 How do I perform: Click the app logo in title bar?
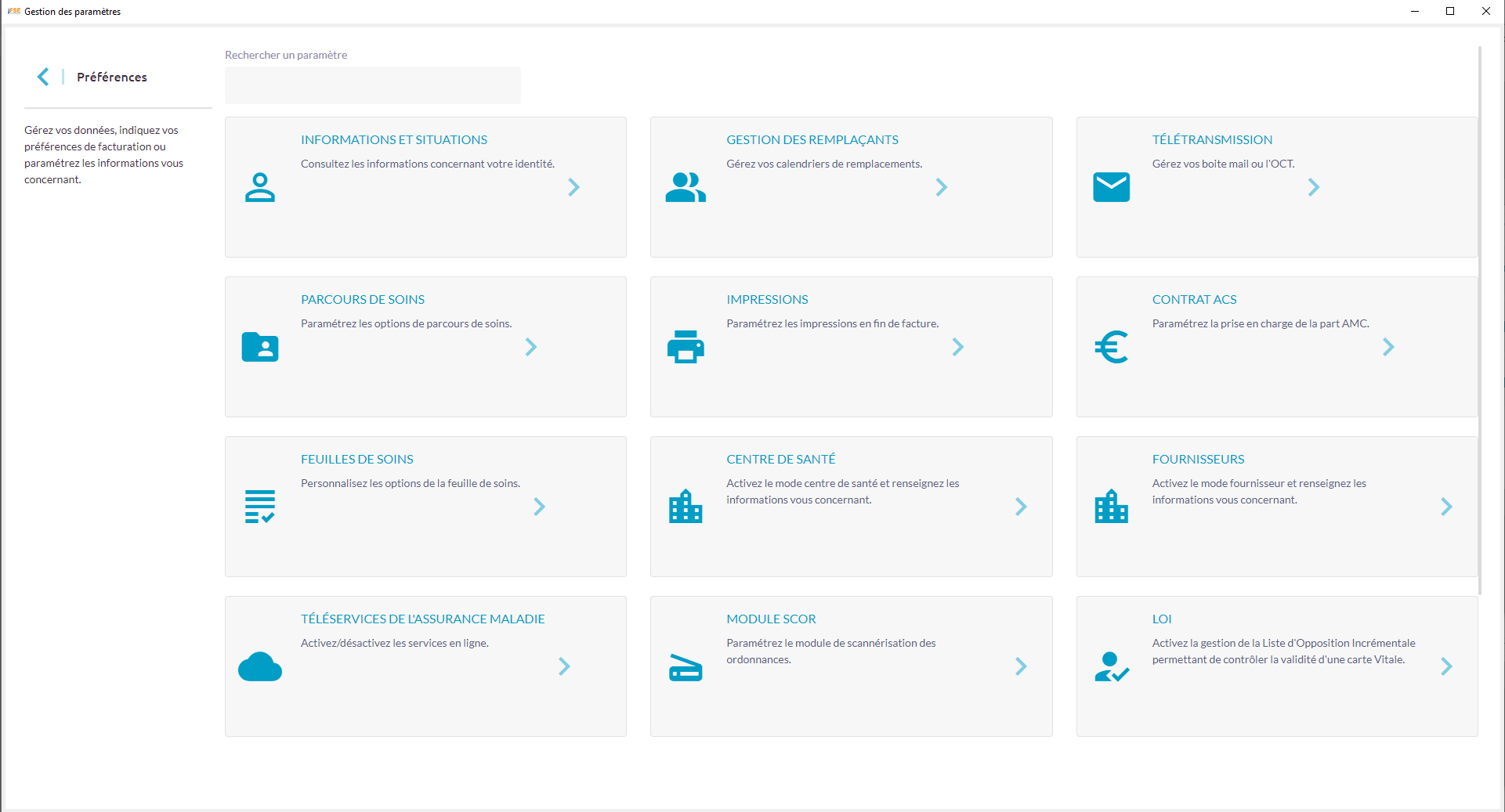(x=13, y=11)
